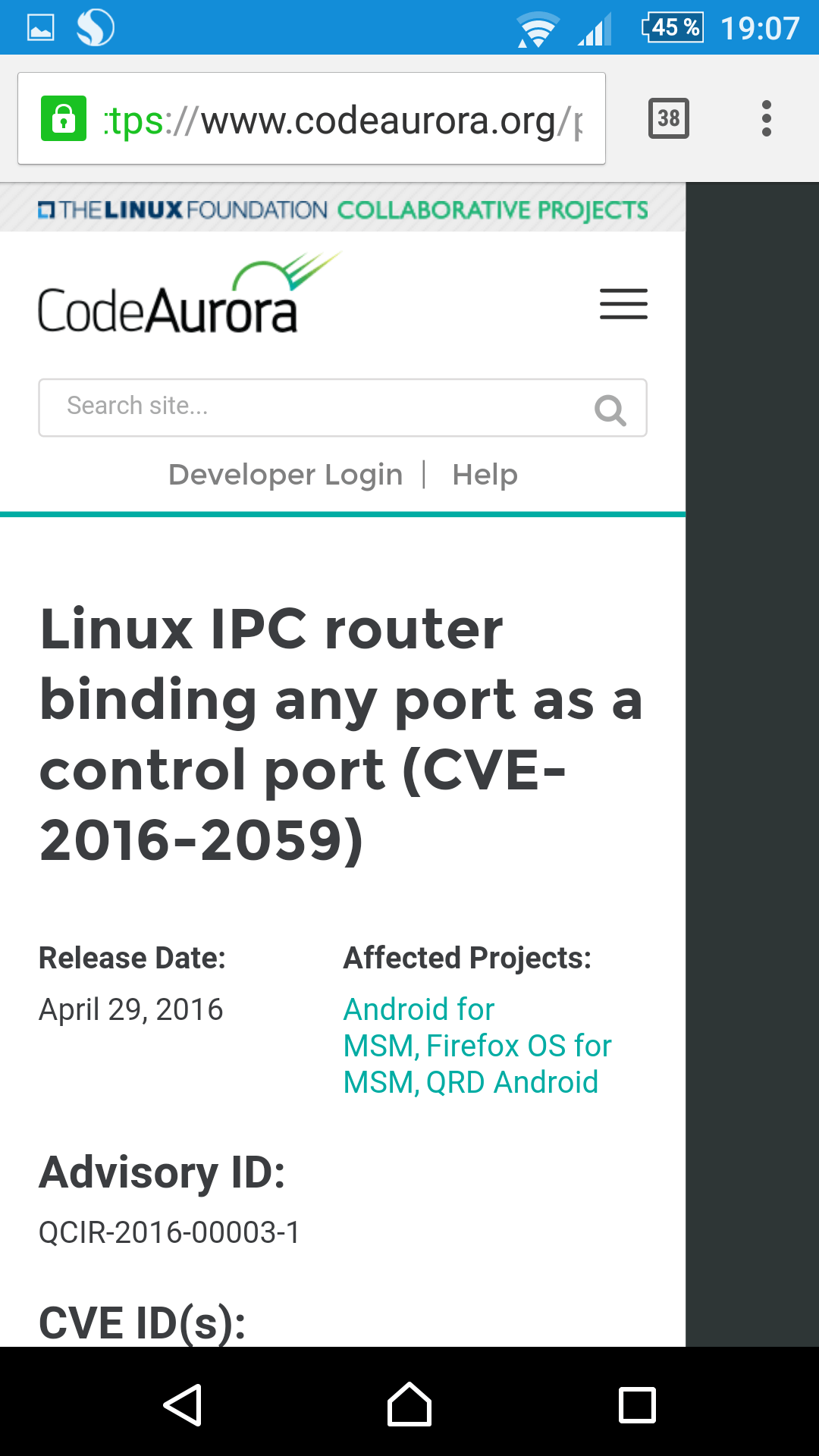
Task: Tap the Android back navigation button
Action: click(183, 1404)
